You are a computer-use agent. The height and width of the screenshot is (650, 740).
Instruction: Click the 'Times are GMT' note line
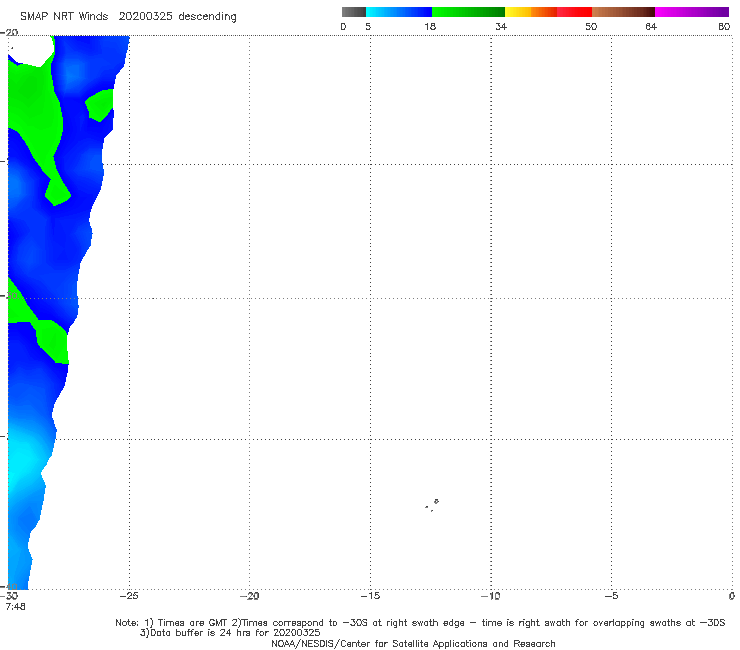coord(420,623)
